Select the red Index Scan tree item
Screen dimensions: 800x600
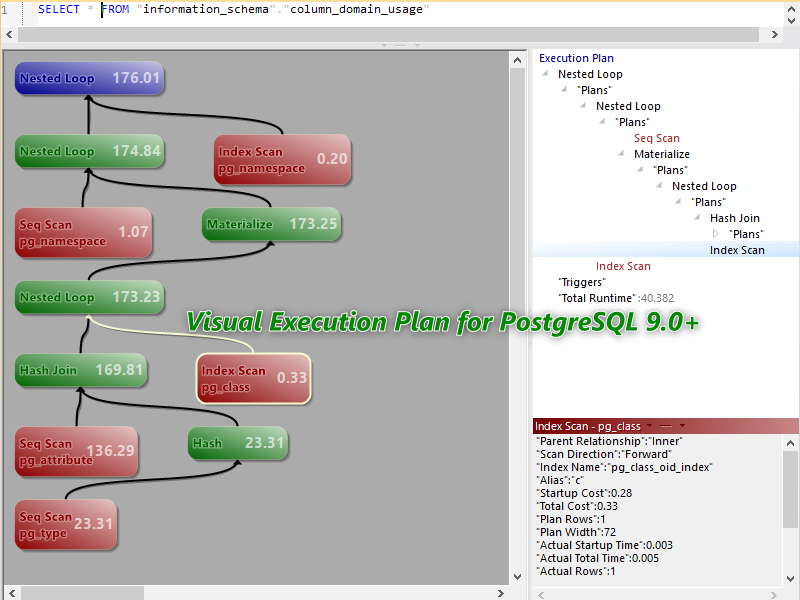click(623, 266)
